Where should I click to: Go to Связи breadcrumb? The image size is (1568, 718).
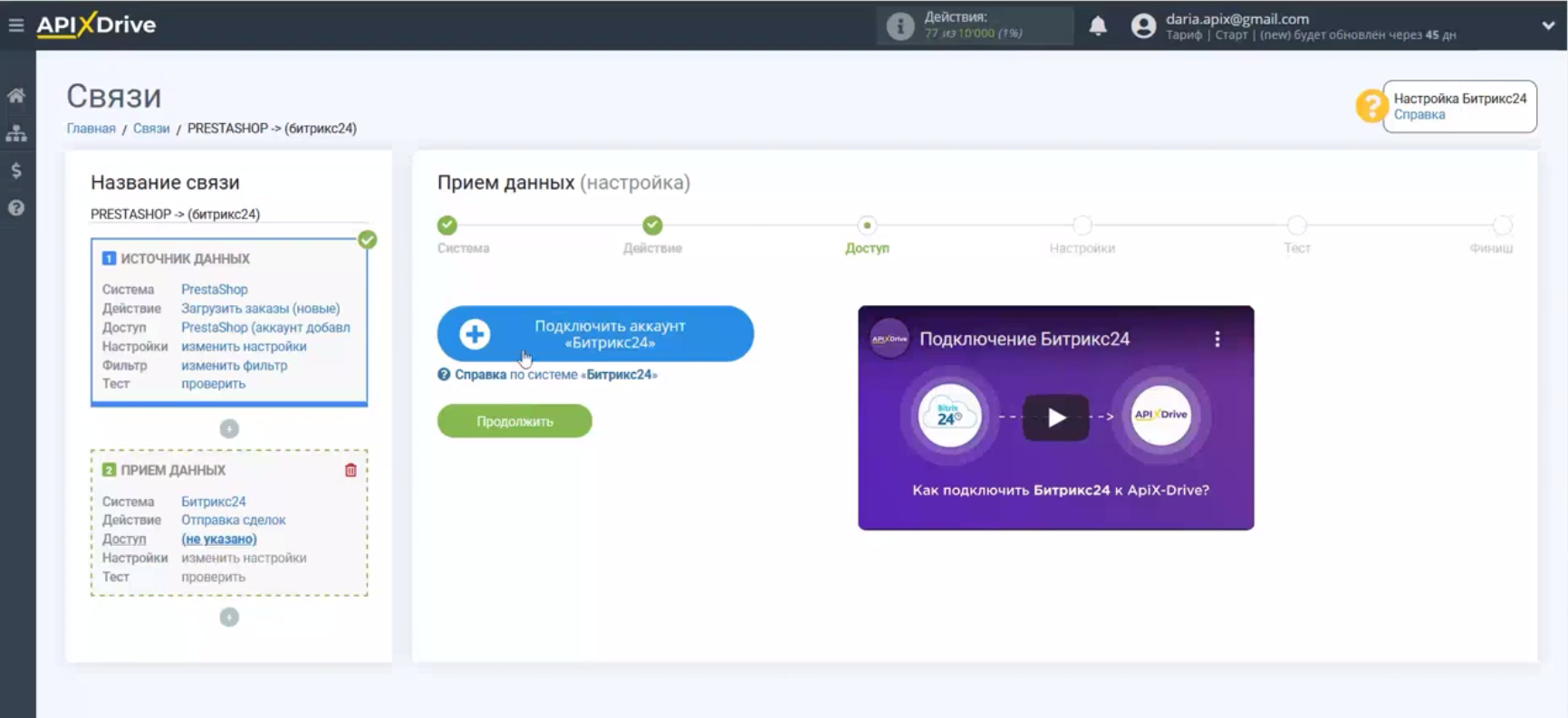[x=151, y=129]
